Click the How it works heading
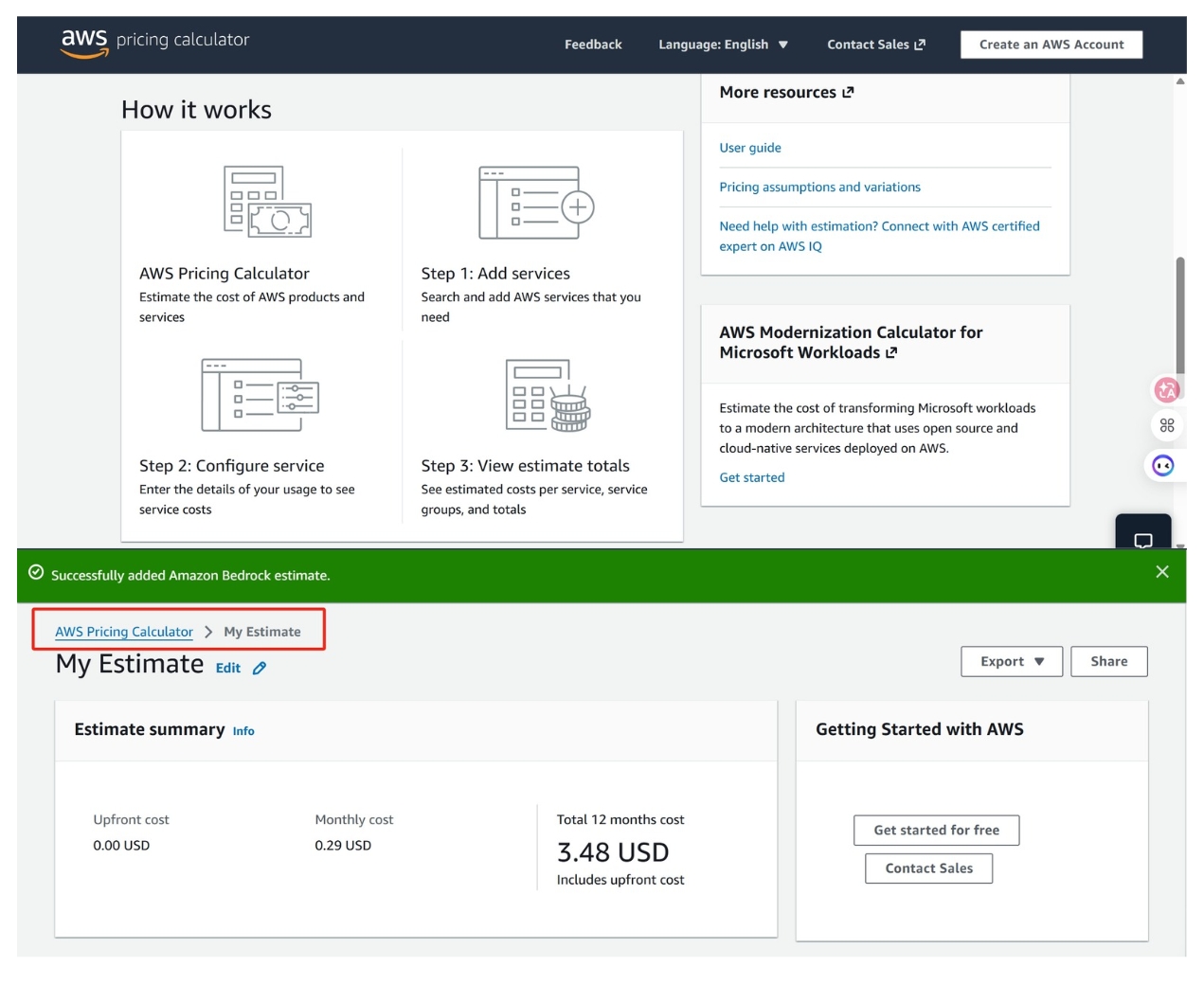 click(x=196, y=110)
